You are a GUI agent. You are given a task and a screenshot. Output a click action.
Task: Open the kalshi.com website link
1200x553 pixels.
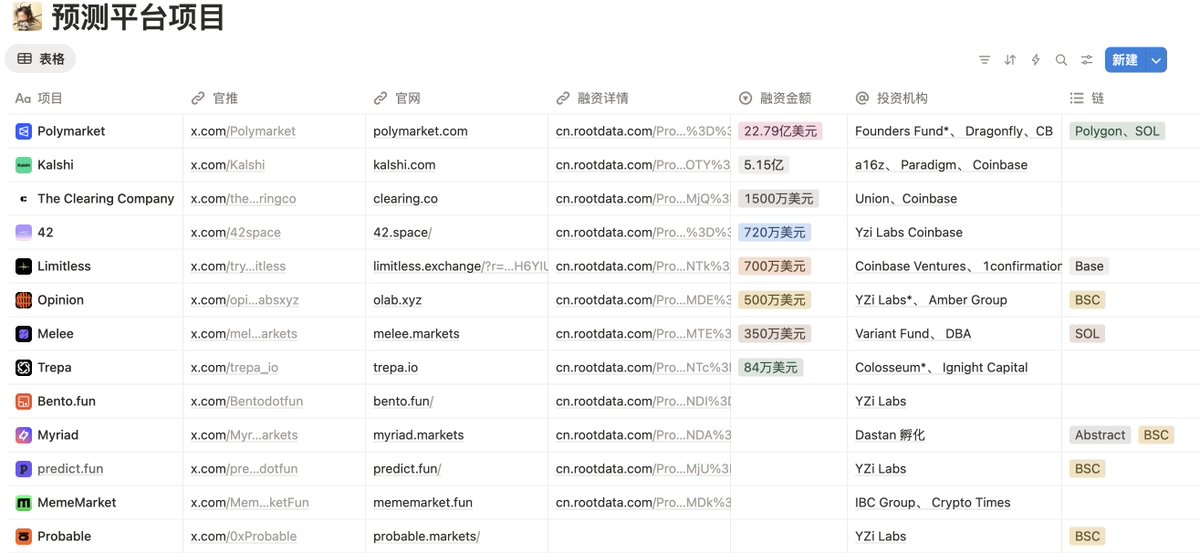404,165
